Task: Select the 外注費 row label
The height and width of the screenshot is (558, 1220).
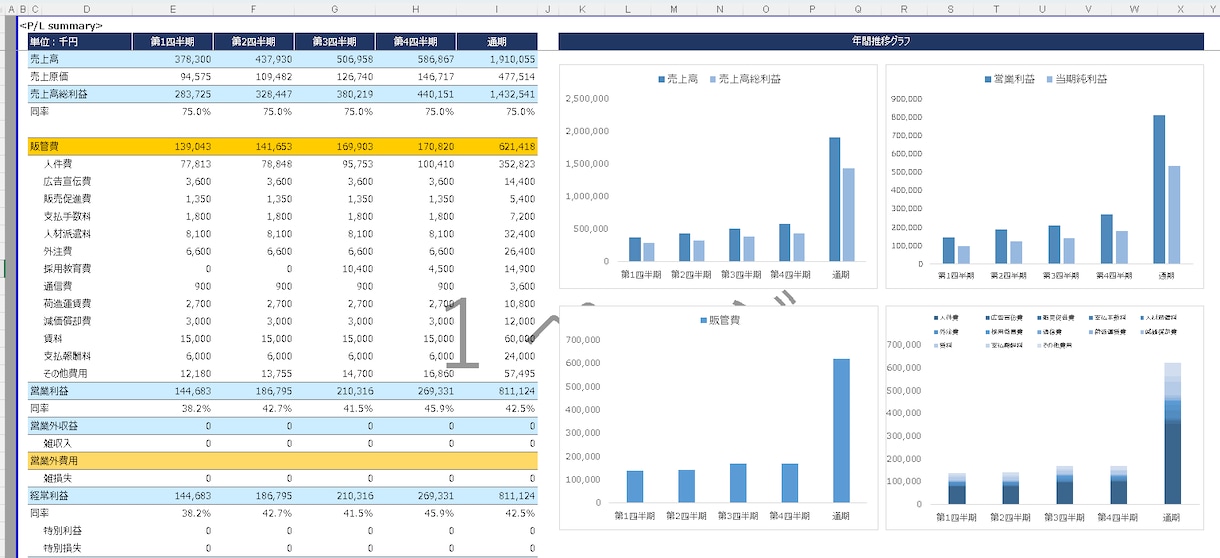Action: (x=58, y=251)
